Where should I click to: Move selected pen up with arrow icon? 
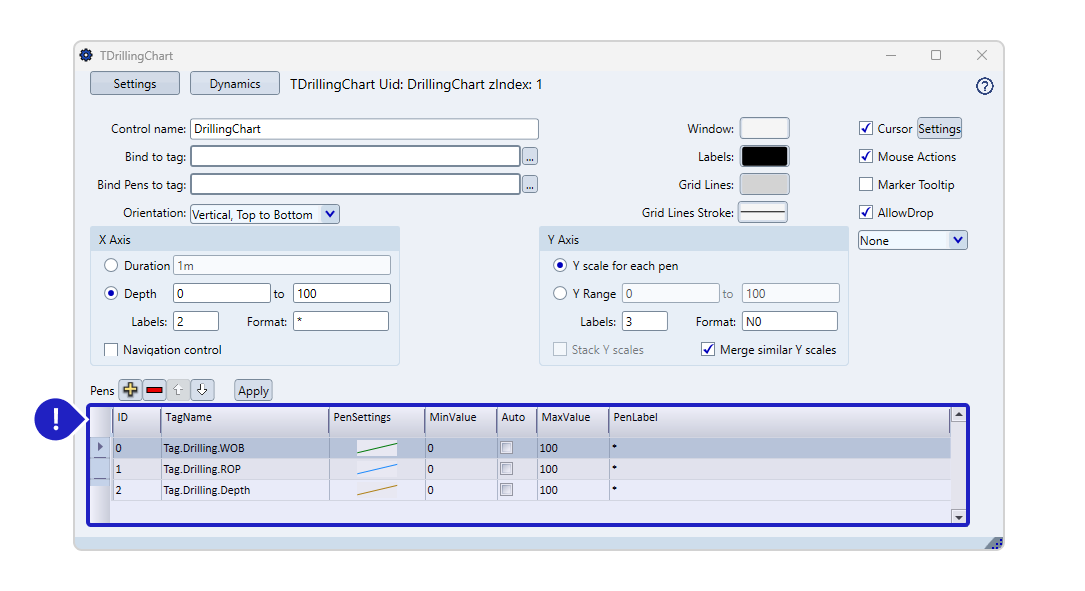tap(178, 390)
